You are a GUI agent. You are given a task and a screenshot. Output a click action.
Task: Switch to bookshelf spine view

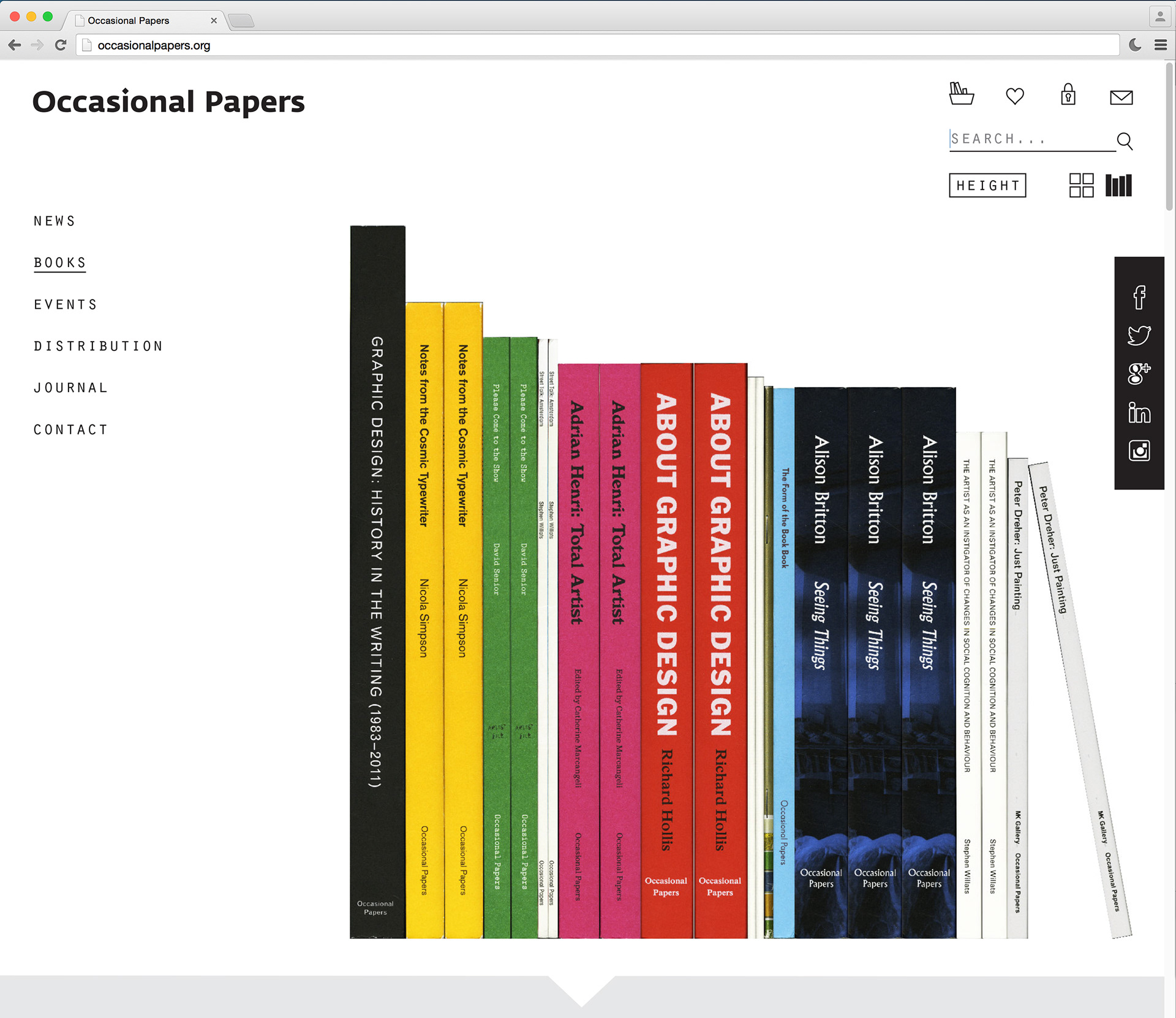click(1118, 185)
